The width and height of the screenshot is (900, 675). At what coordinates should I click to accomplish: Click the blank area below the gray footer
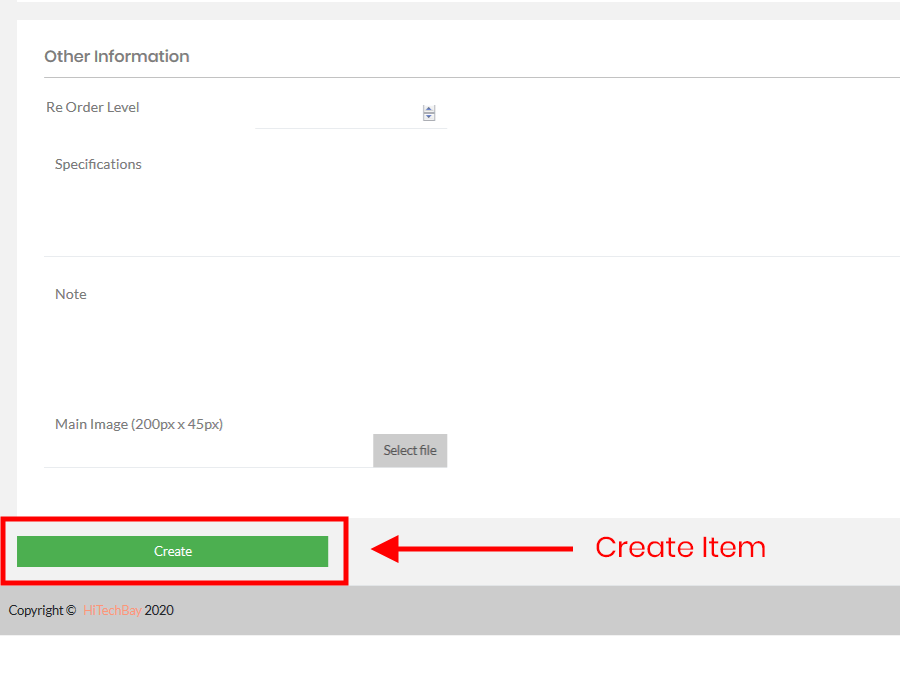[x=450, y=655]
